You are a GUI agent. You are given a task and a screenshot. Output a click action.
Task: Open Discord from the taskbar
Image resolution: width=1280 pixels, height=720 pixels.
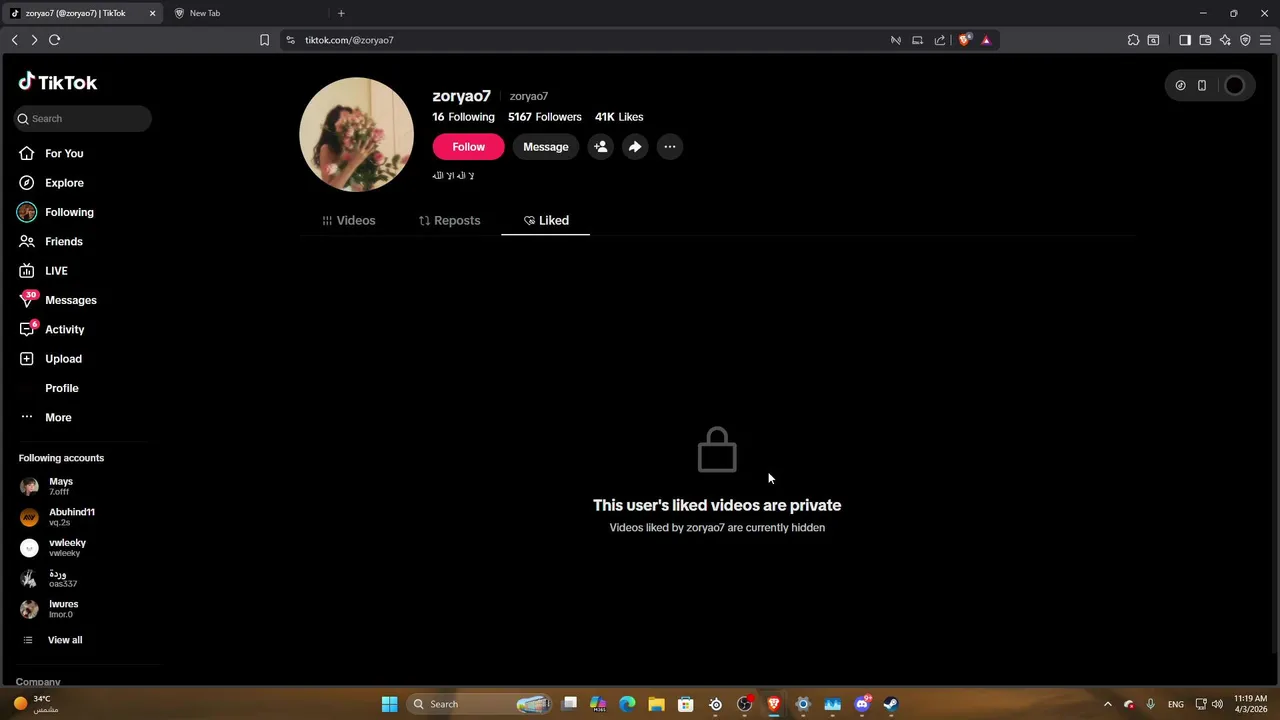(862, 704)
